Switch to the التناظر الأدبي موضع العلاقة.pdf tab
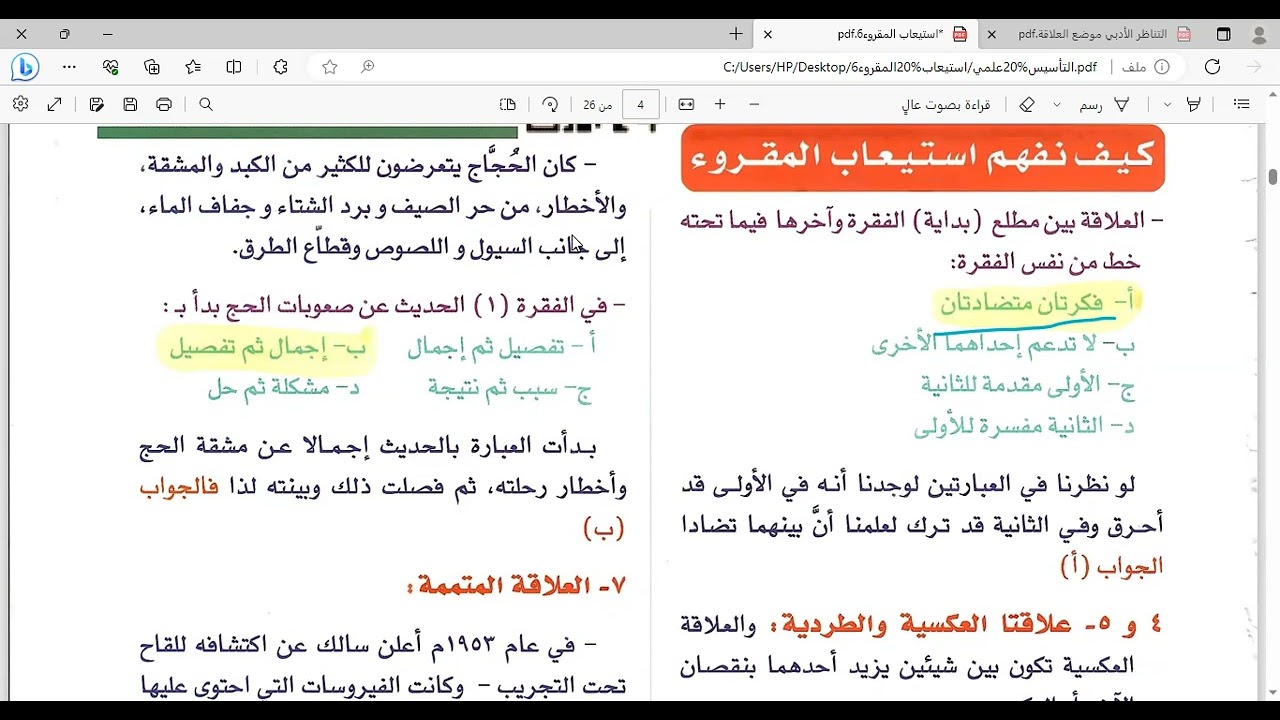 click(x=1091, y=34)
